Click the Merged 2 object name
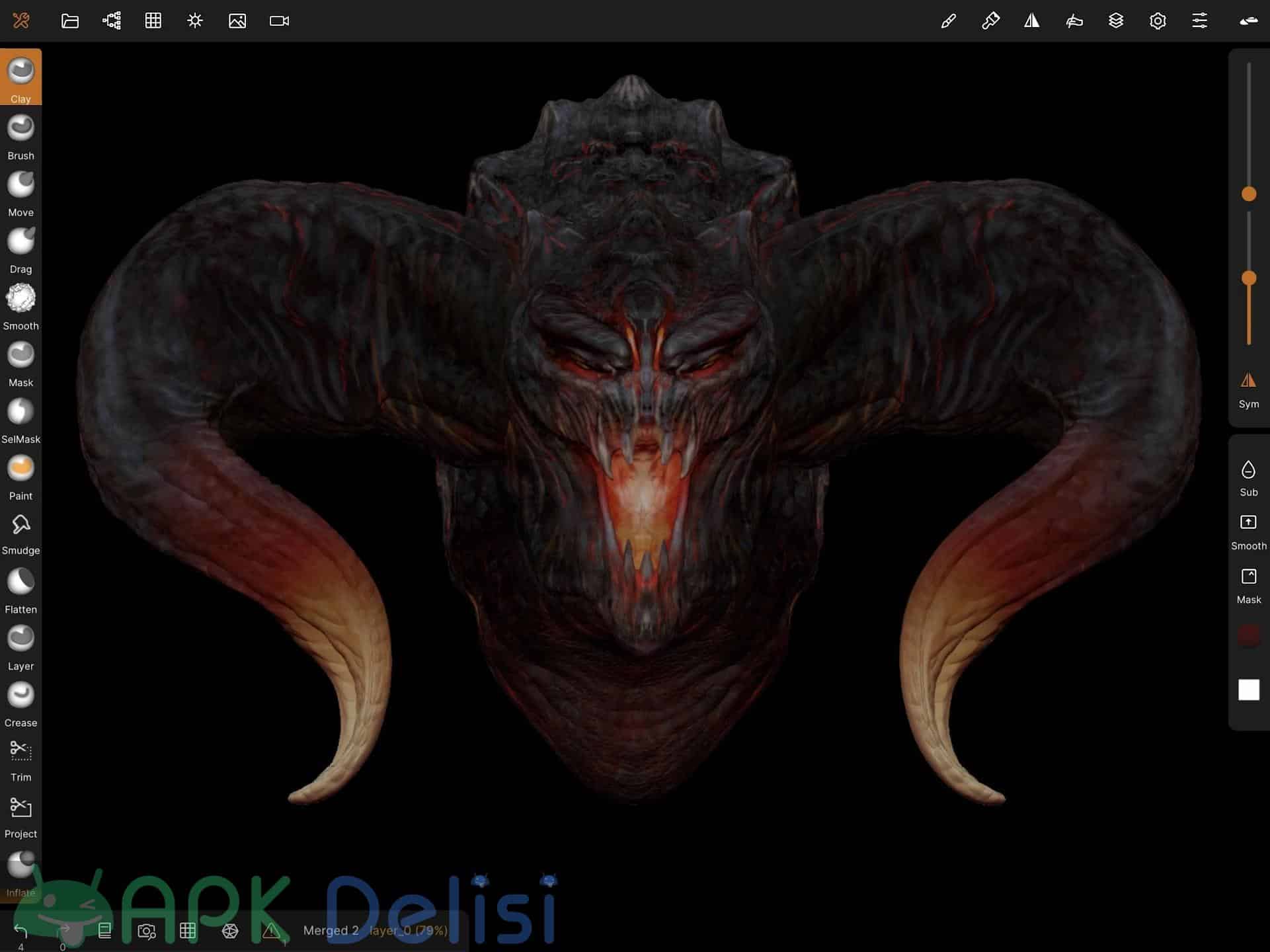 point(331,930)
